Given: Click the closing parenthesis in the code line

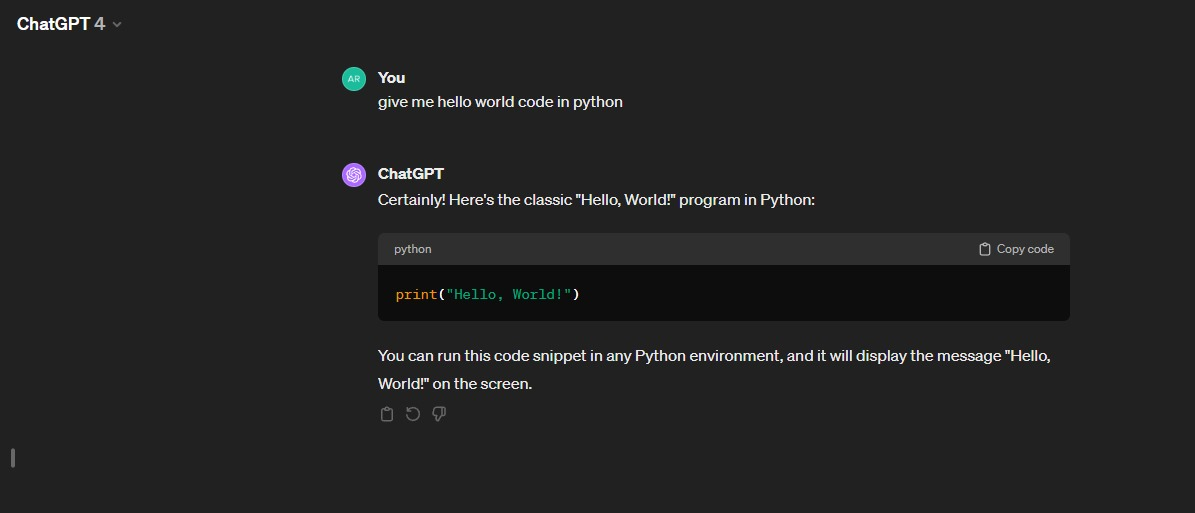Looking at the screenshot, I should (576, 294).
